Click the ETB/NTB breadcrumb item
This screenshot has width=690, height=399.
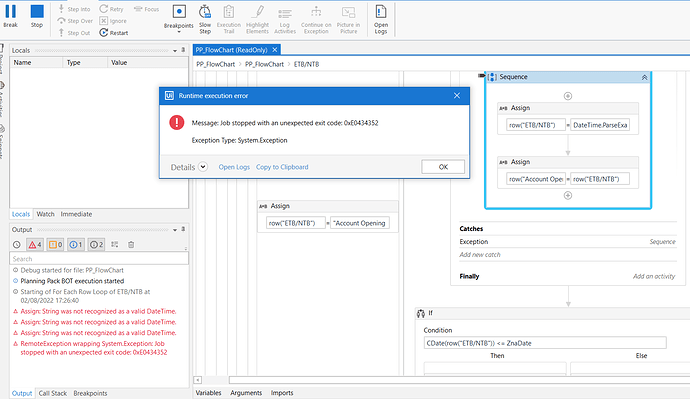306,64
